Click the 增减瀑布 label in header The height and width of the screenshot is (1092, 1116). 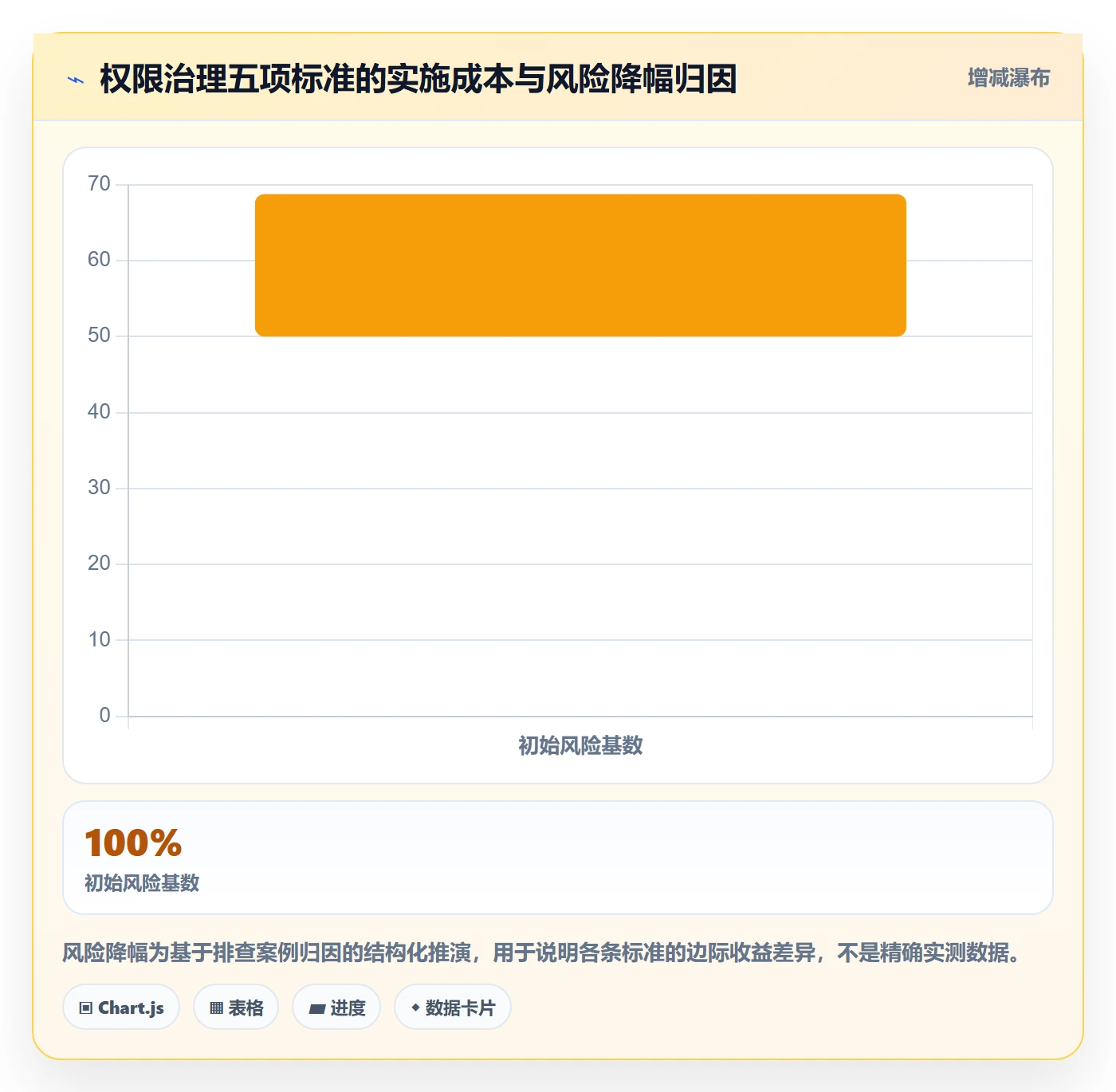point(1008,77)
